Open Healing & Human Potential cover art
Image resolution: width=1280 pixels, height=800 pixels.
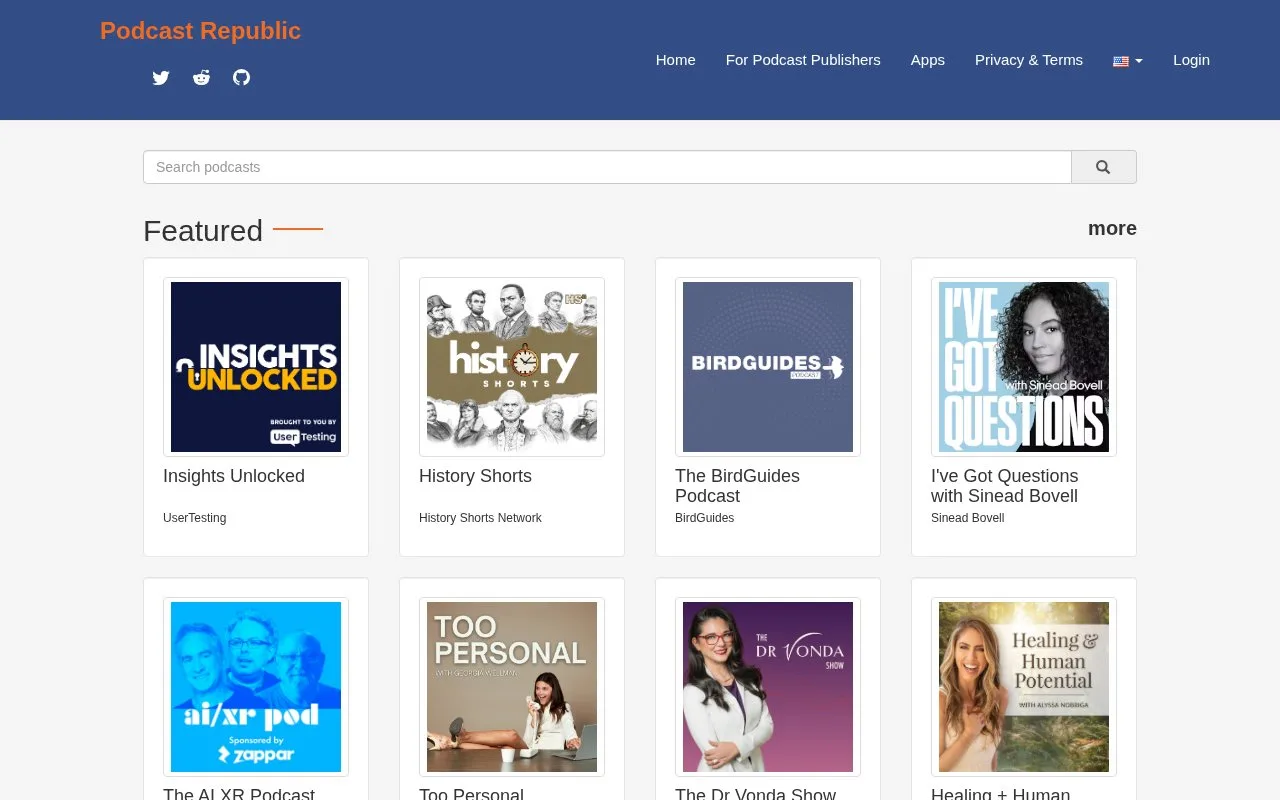tap(1024, 687)
